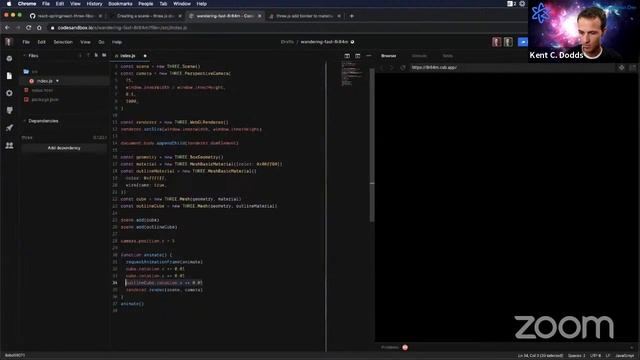Open the CodeSandbox File menu

[x=26, y=42]
